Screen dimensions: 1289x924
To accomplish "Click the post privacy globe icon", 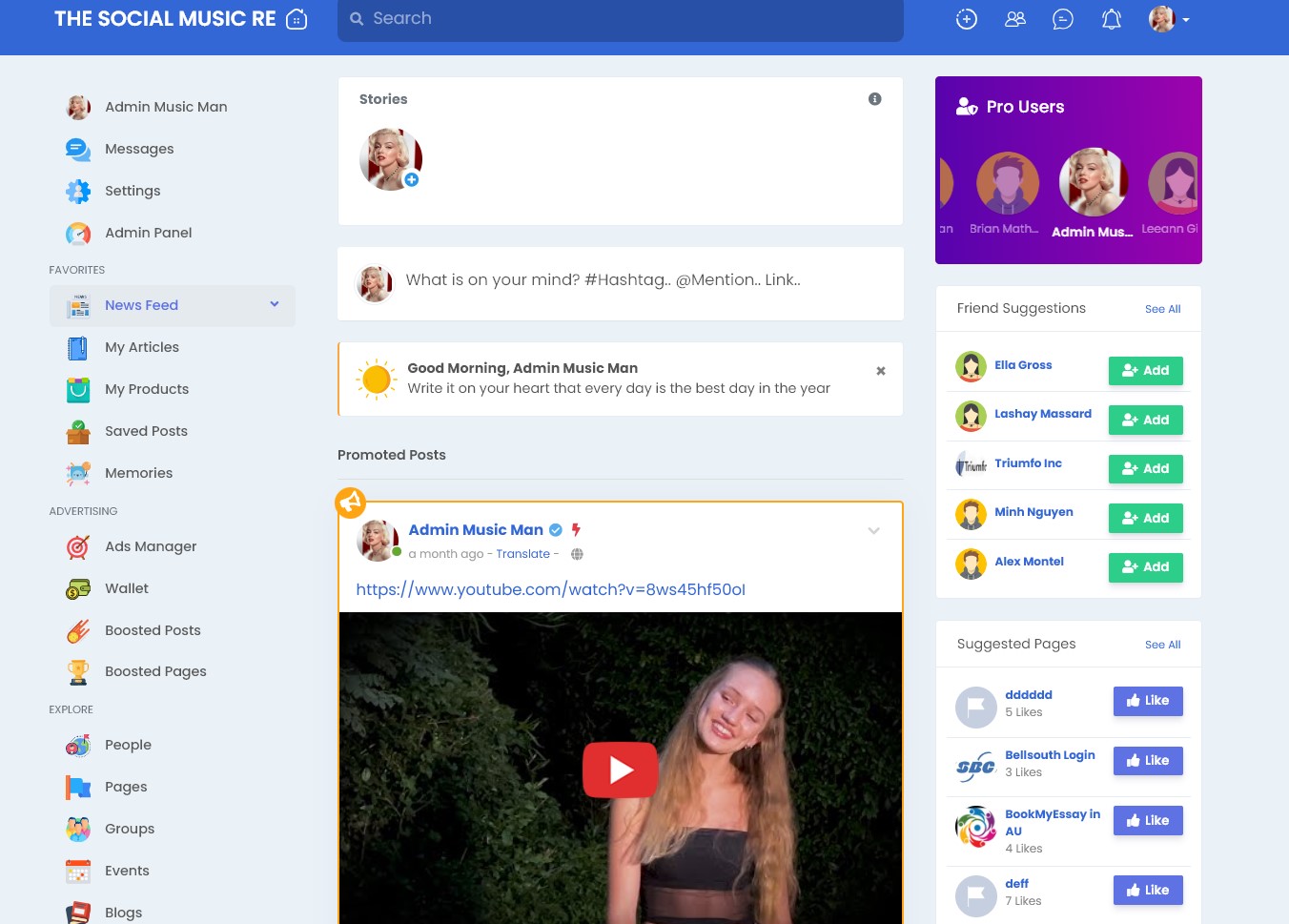I will click(577, 554).
